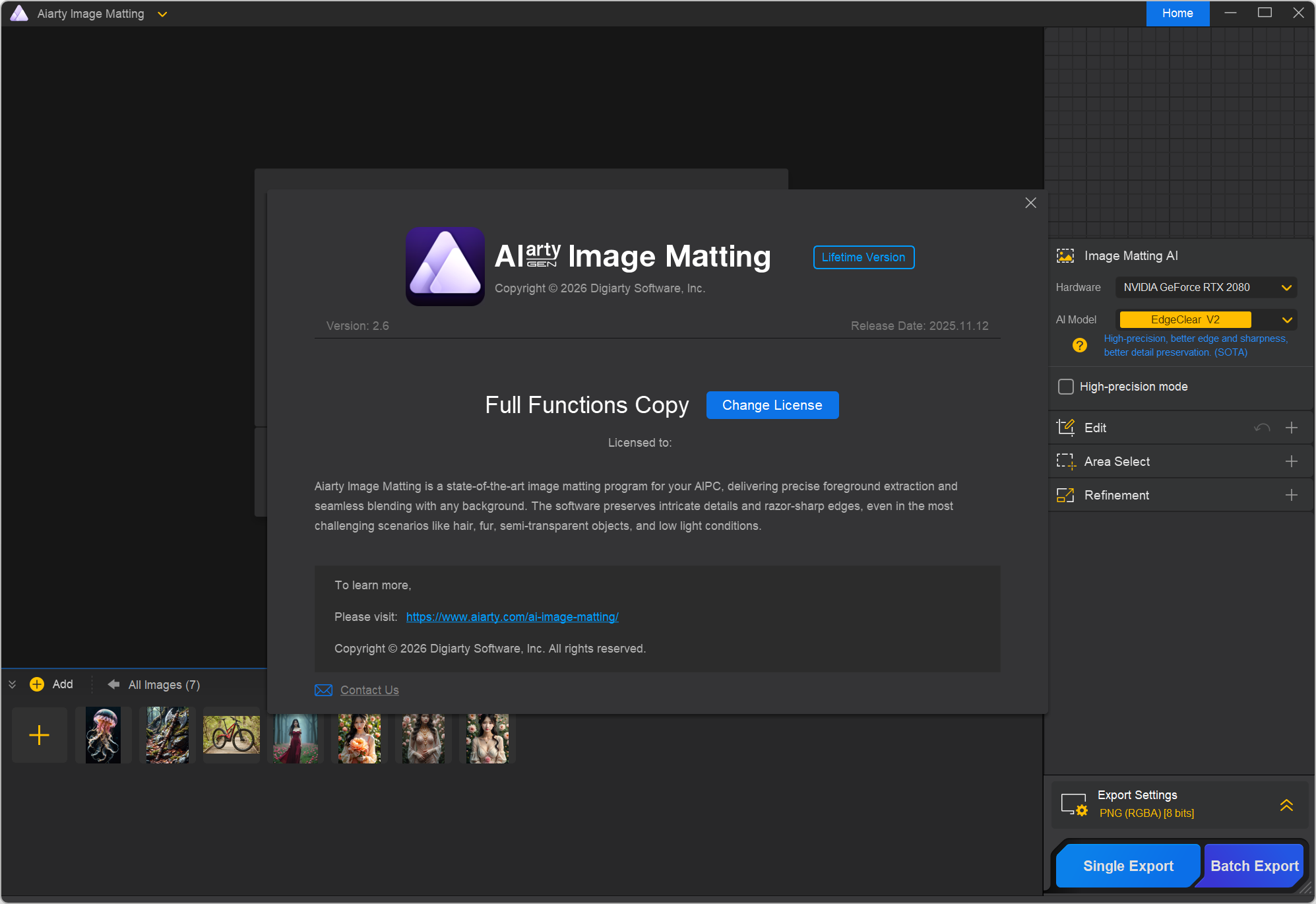Image resolution: width=1316 pixels, height=904 pixels.
Task: Expand the Edit section plus
Action: [1291, 428]
